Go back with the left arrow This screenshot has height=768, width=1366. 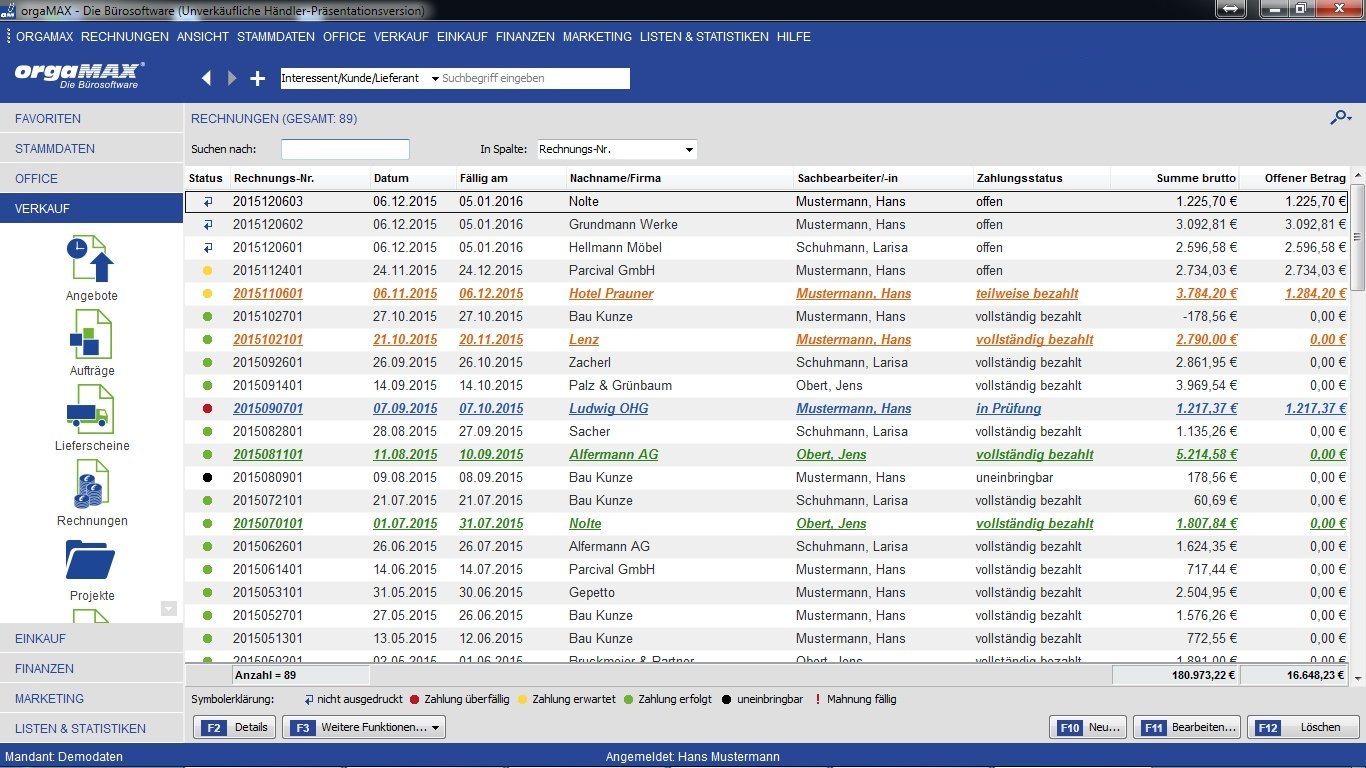(x=207, y=78)
